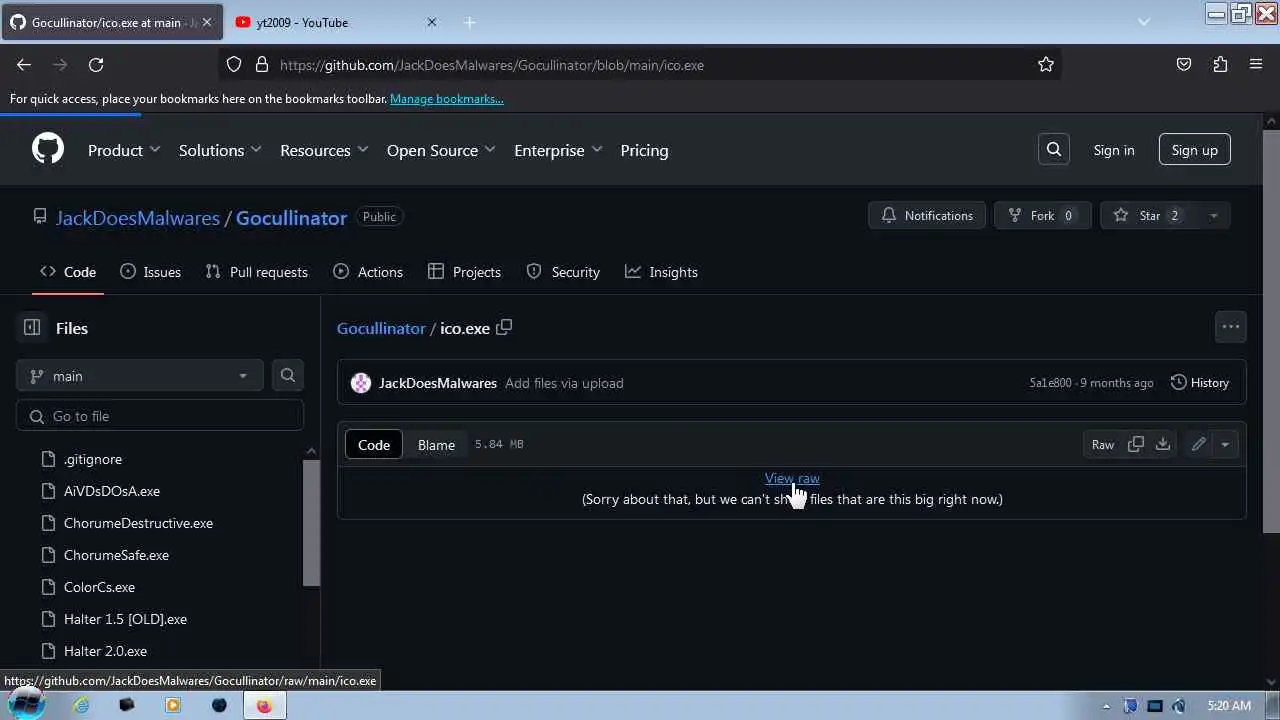Open the Actions tab
The image size is (1280, 720).
coord(368,272)
